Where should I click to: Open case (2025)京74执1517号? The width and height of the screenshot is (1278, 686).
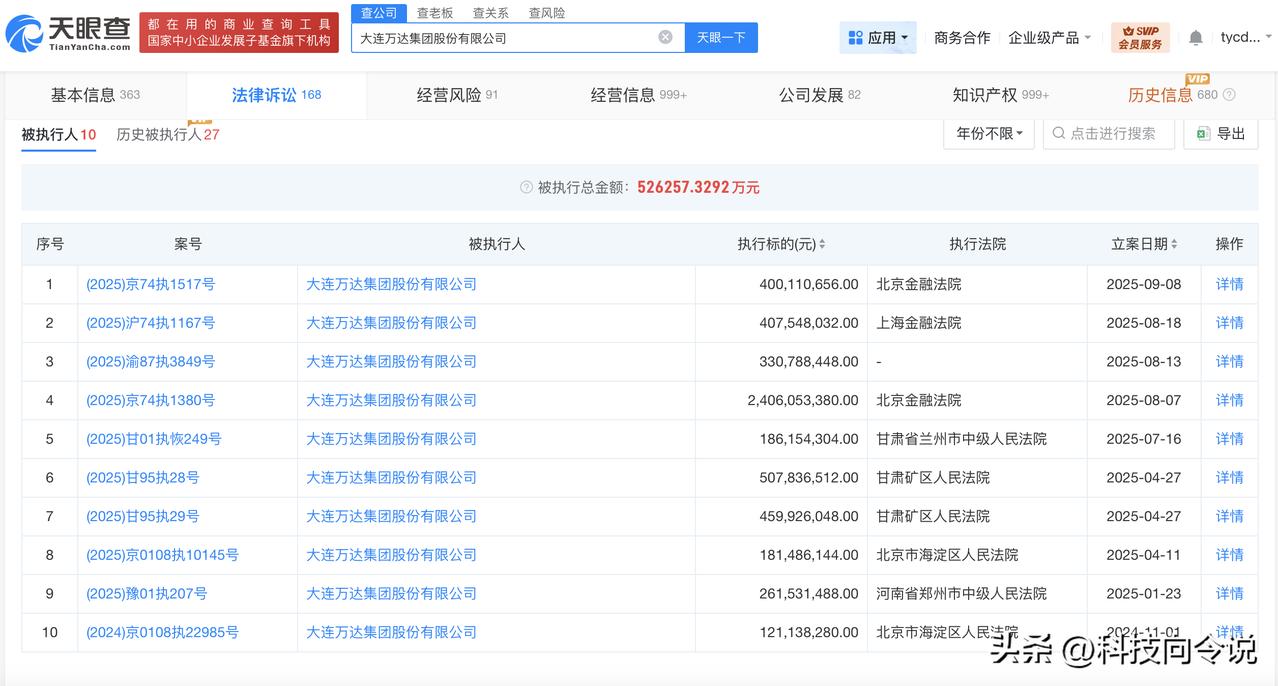click(x=150, y=284)
